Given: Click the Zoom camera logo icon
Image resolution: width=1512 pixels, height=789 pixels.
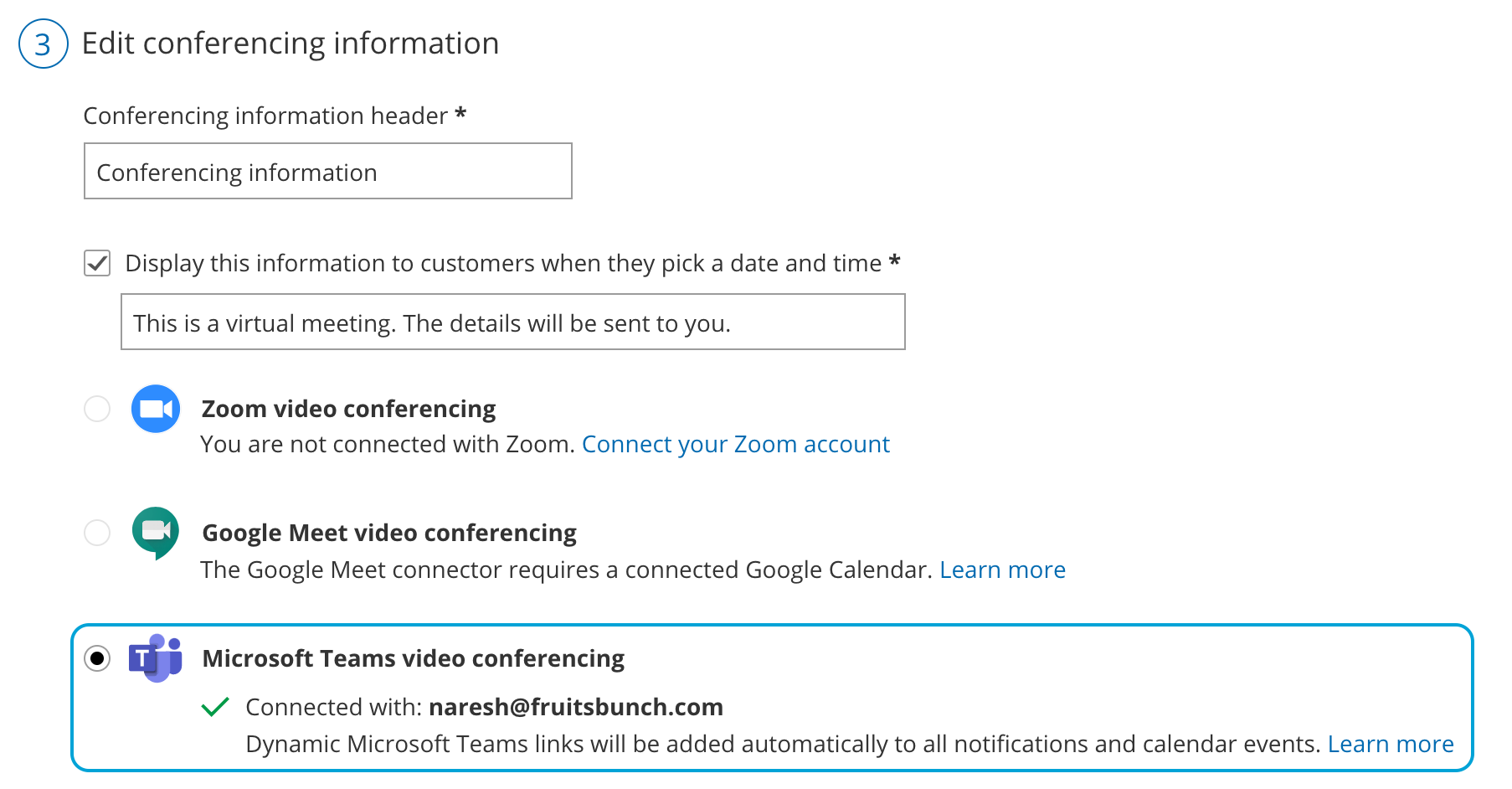Looking at the screenshot, I should click(x=156, y=409).
